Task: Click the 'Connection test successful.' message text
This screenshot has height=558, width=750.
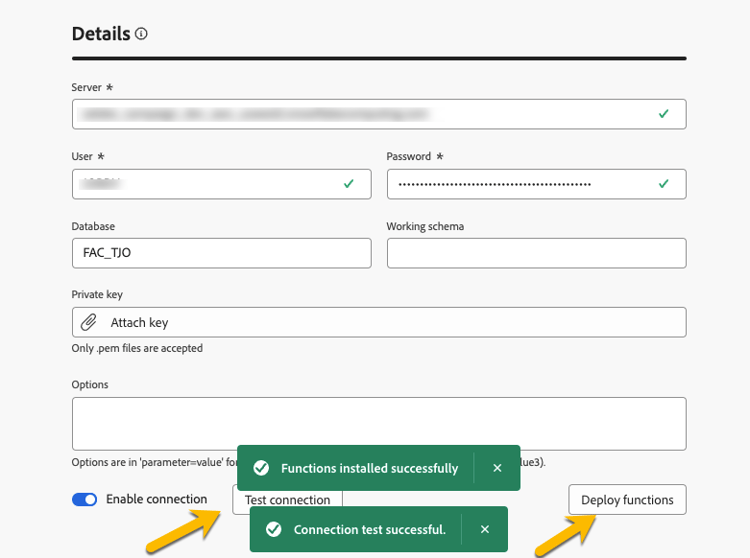Action: (369, 529)
